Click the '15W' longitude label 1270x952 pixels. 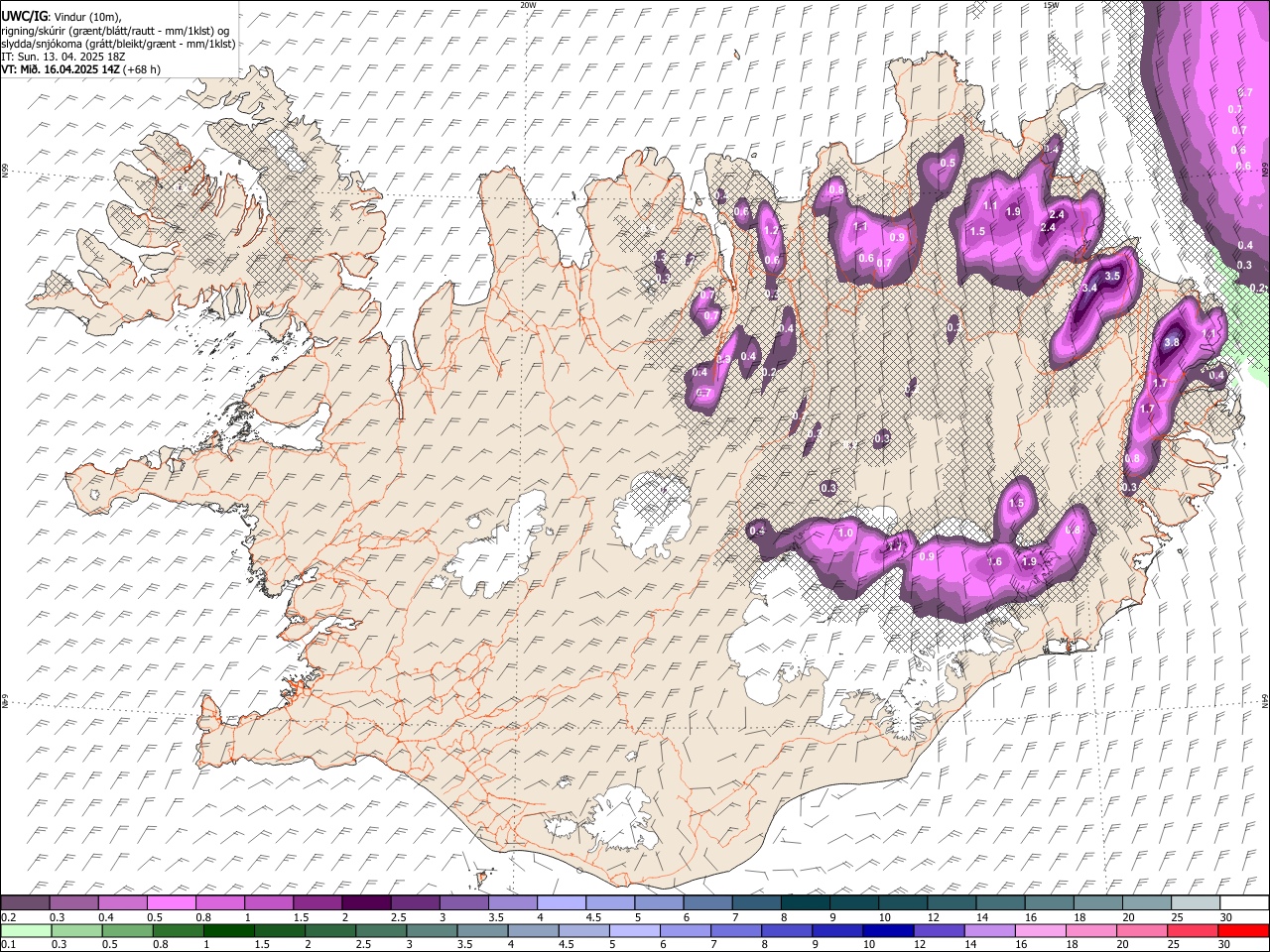pos(1050,5)
